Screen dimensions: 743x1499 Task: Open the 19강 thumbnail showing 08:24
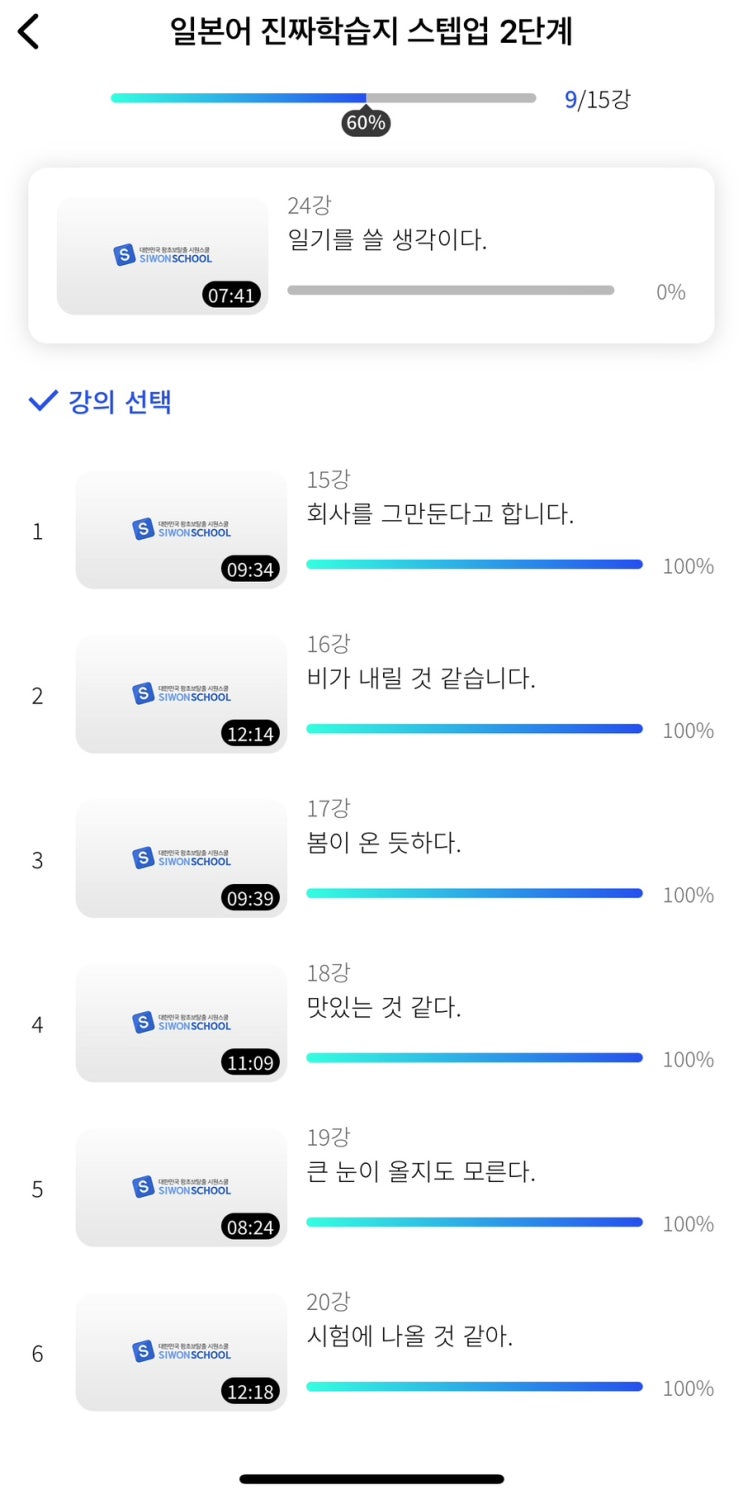click(x=181, y=1188)
